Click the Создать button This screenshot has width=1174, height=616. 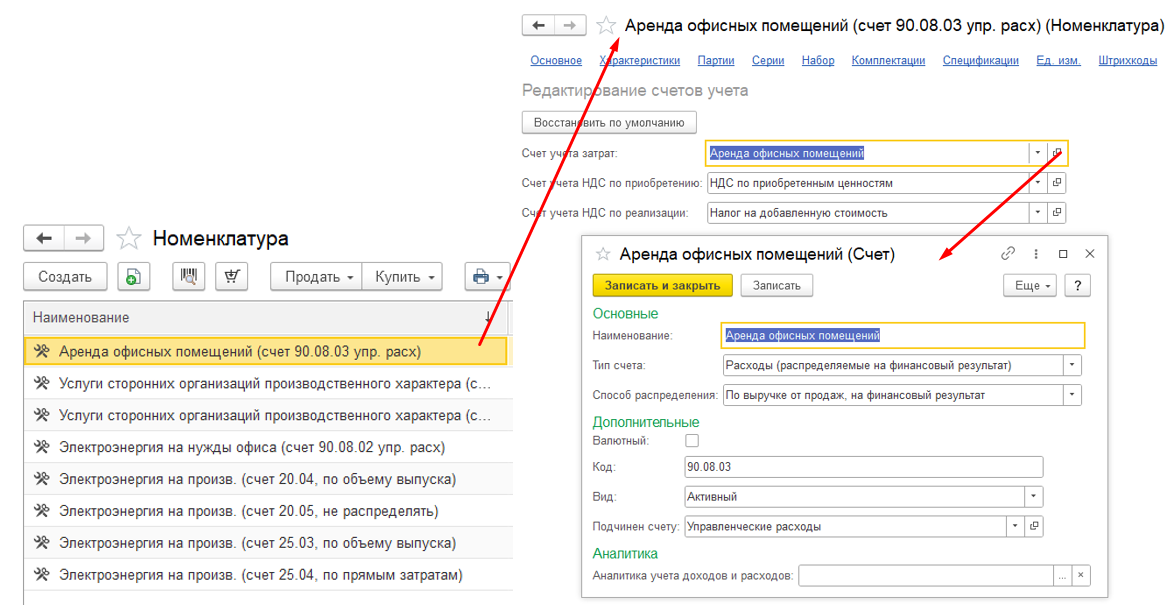click(x=65, y=277)
